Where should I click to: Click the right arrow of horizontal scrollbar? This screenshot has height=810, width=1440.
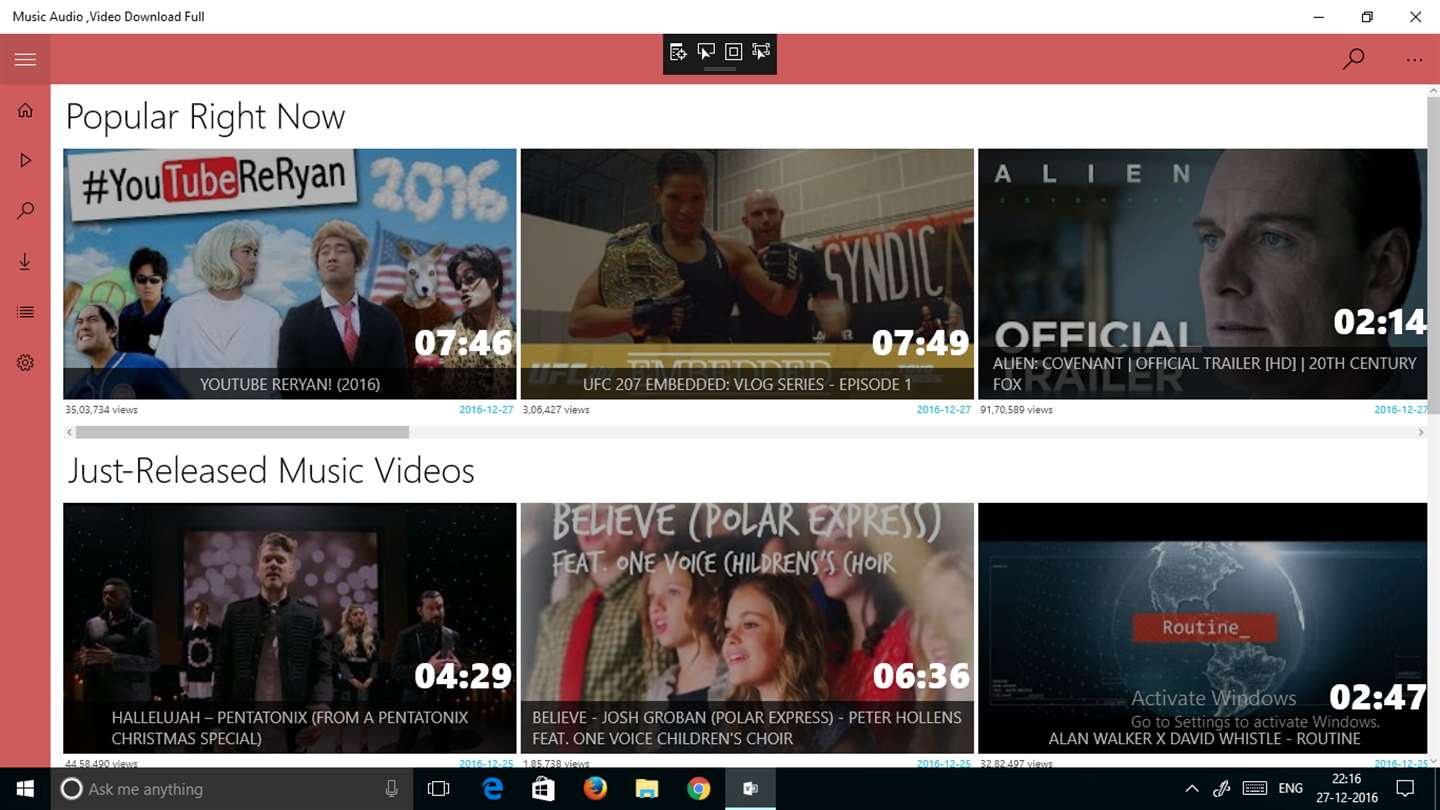[1420, 432]
